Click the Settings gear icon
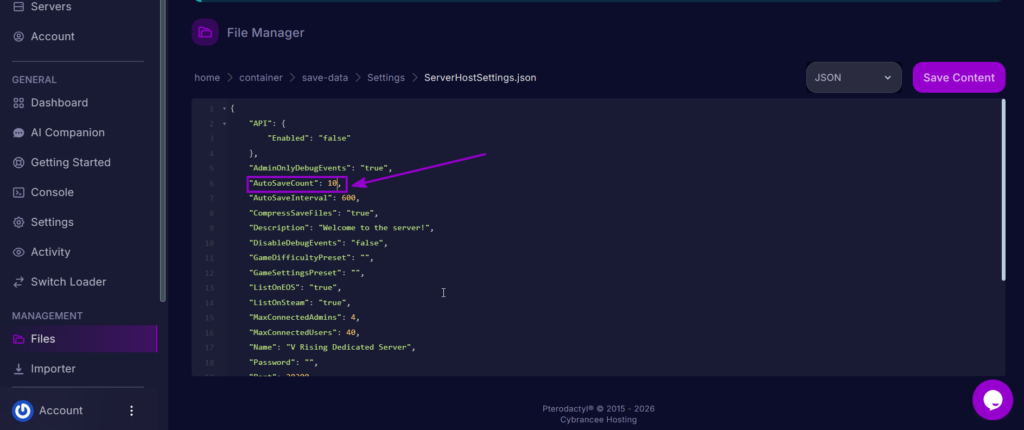 pyautogui.click(x=19, y=222)
